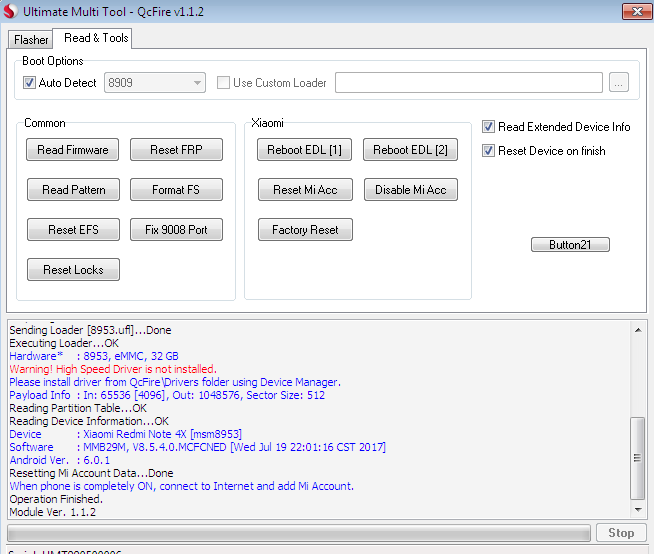Click the Reset Mi Acc button
654x554 pixels.
point(305,190)
